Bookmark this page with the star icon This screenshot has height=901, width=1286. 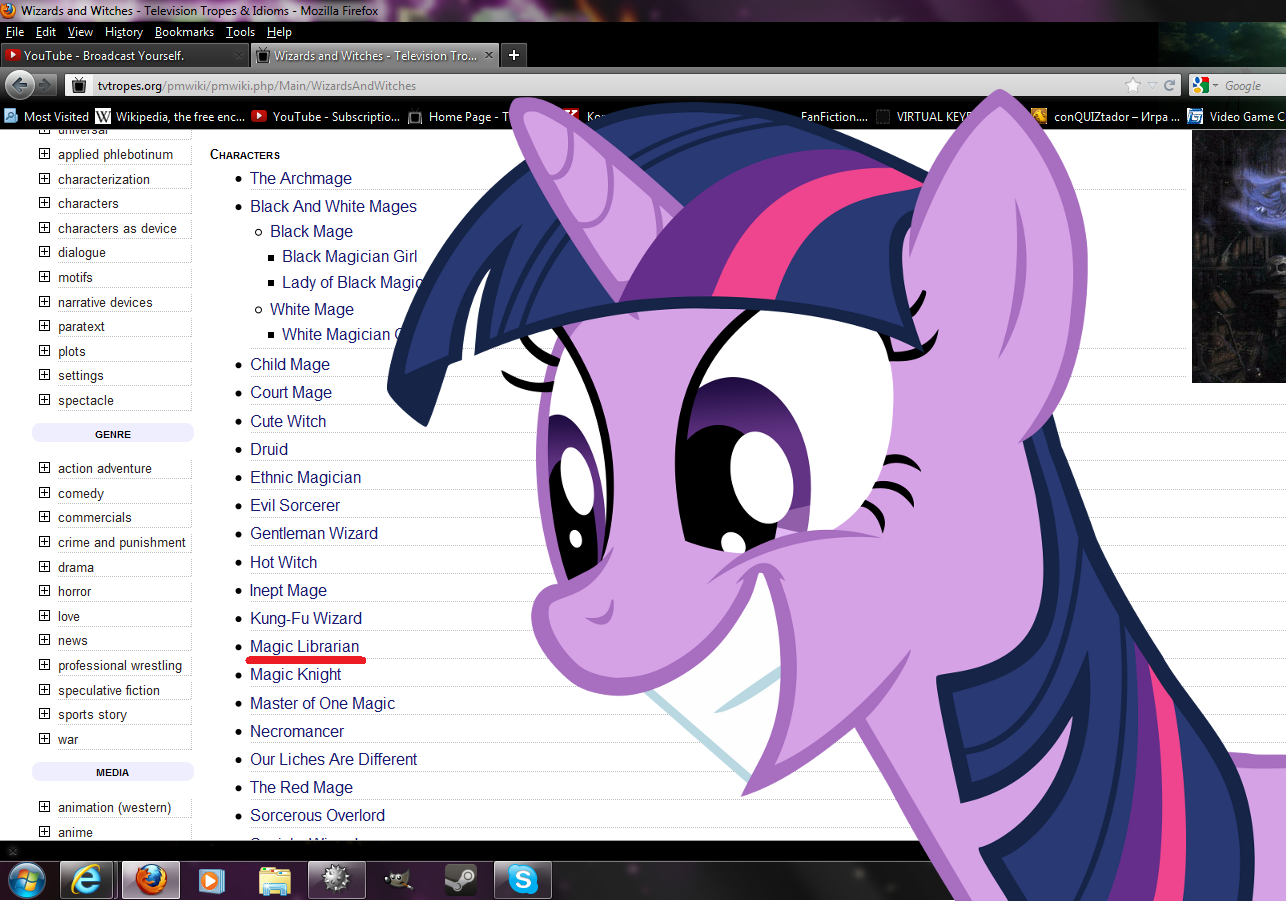tap(1133, 85)
